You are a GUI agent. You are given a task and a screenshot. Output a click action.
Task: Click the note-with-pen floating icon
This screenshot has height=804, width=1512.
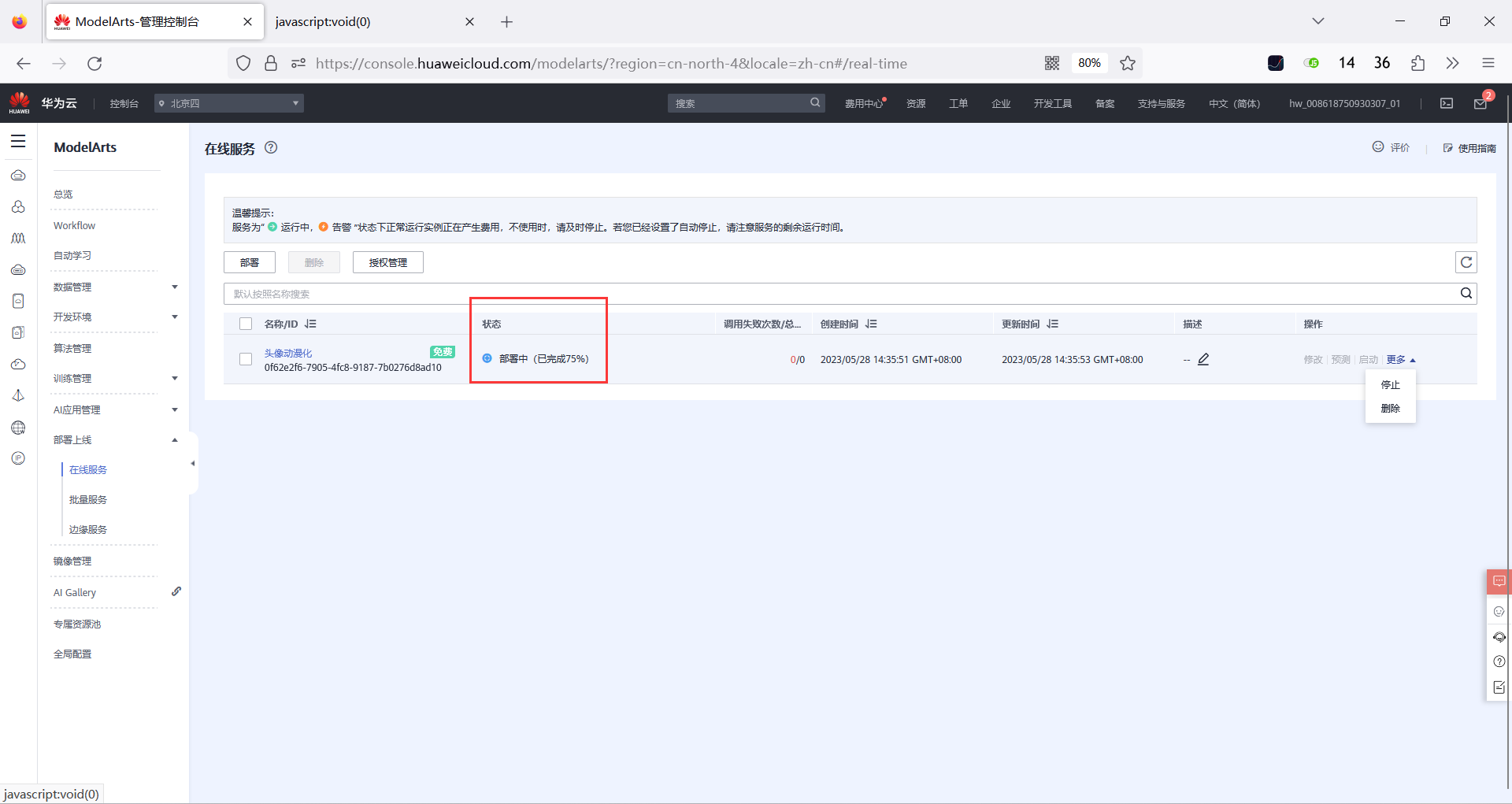click(x=1499, y=687)
